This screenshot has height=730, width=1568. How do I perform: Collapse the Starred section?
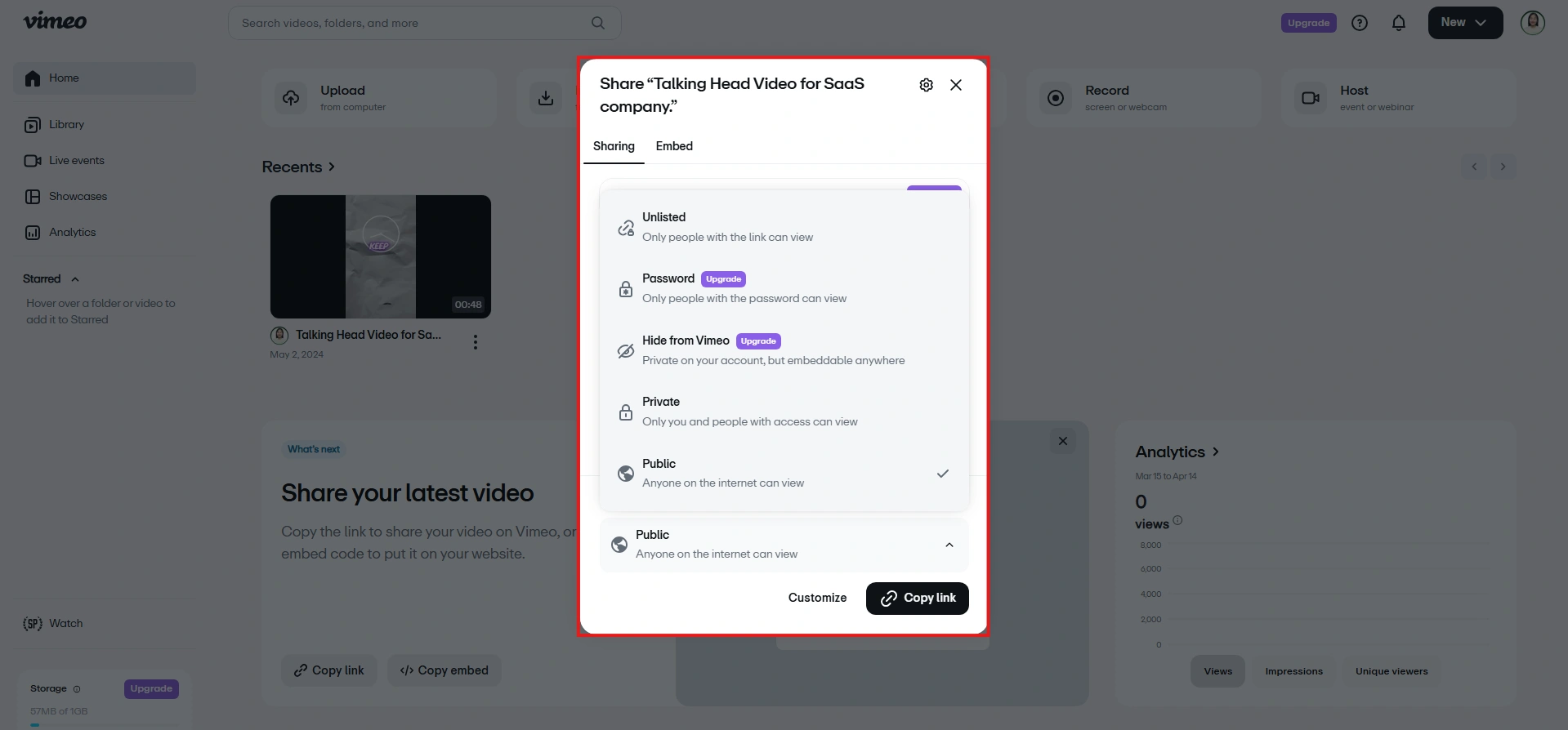click(75, 279)
